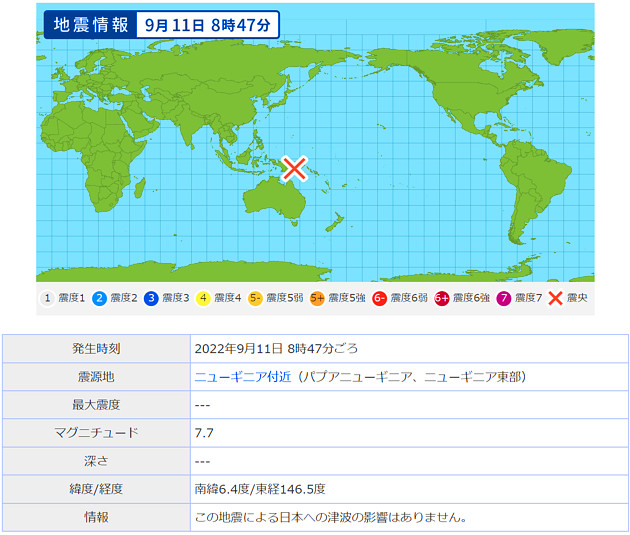Image resolution: width=630 pixels, height=535 pixels.
Task: Open the ニューギニア付近 link
Action: [243, 377]
